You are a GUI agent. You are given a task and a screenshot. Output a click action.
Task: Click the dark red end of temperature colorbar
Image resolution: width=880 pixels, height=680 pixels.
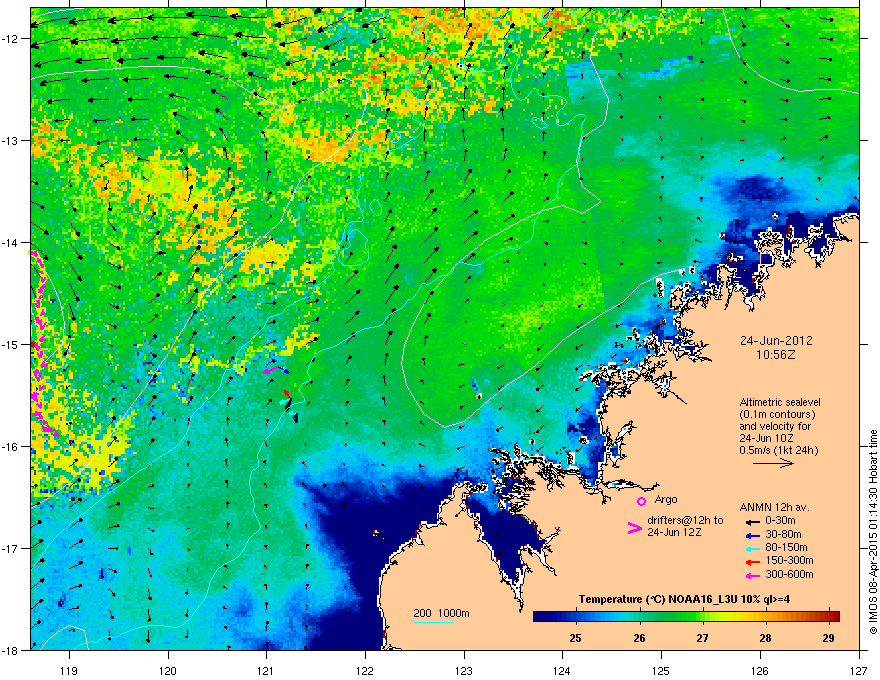(x=835, y=616)
